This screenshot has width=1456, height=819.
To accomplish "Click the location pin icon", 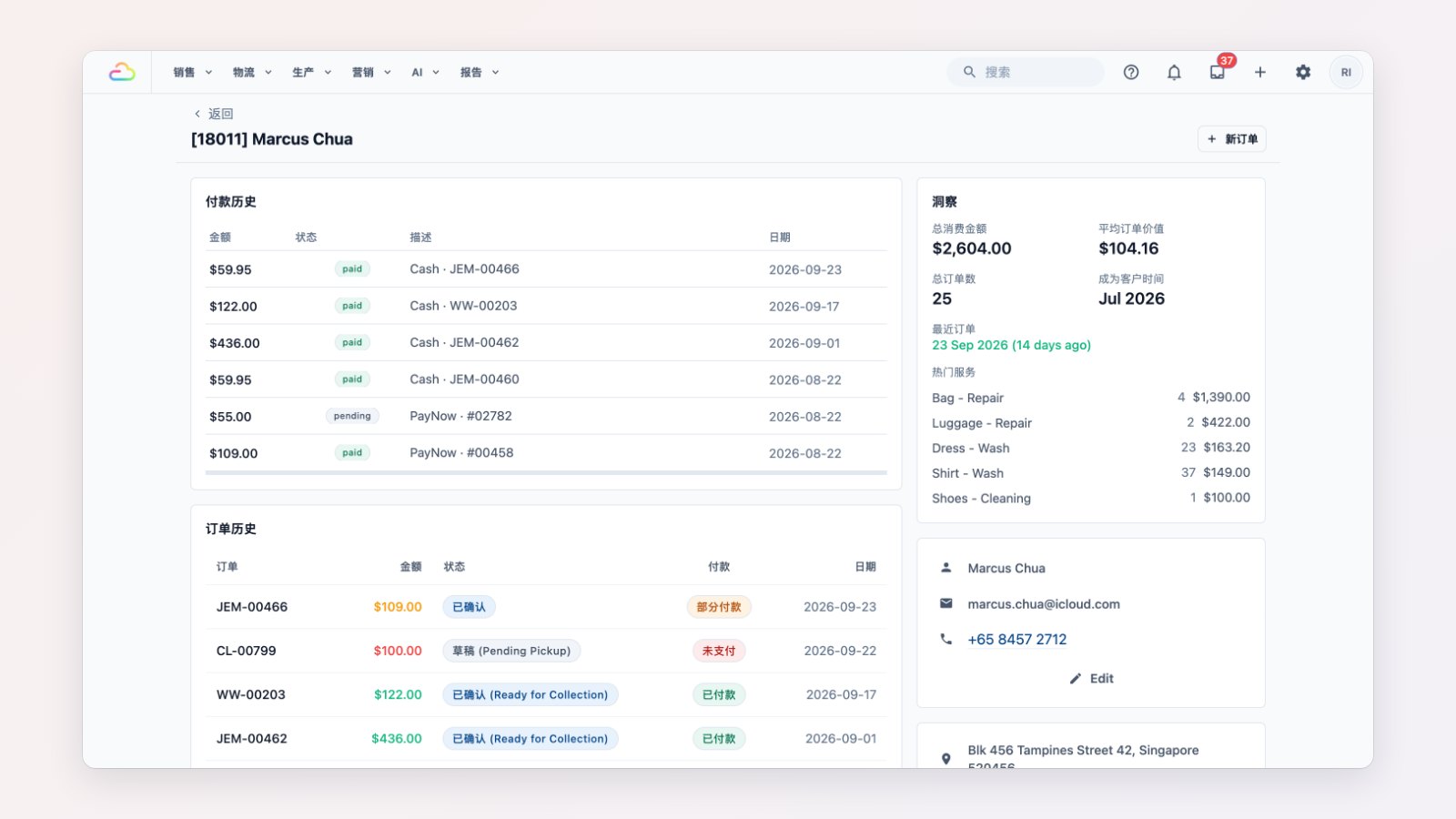I will [x=946, y=758].
